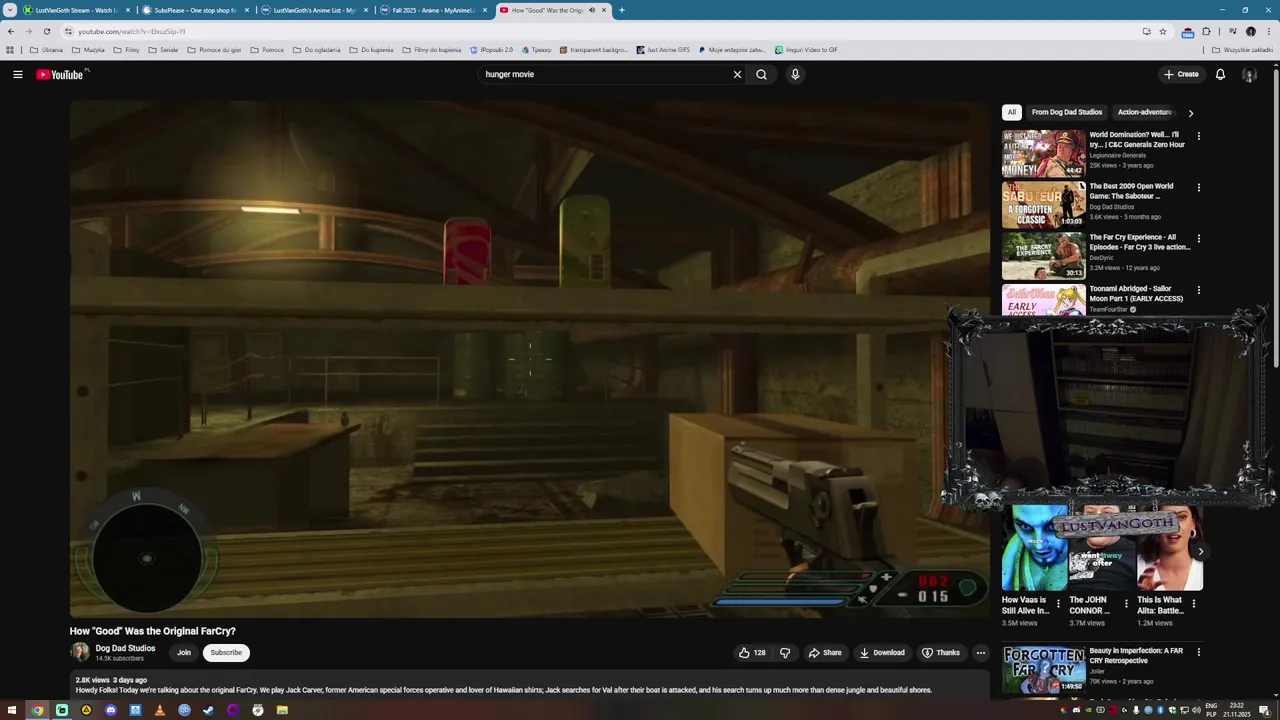
Task: Open a new browser tab
Action: pos(622,10)
